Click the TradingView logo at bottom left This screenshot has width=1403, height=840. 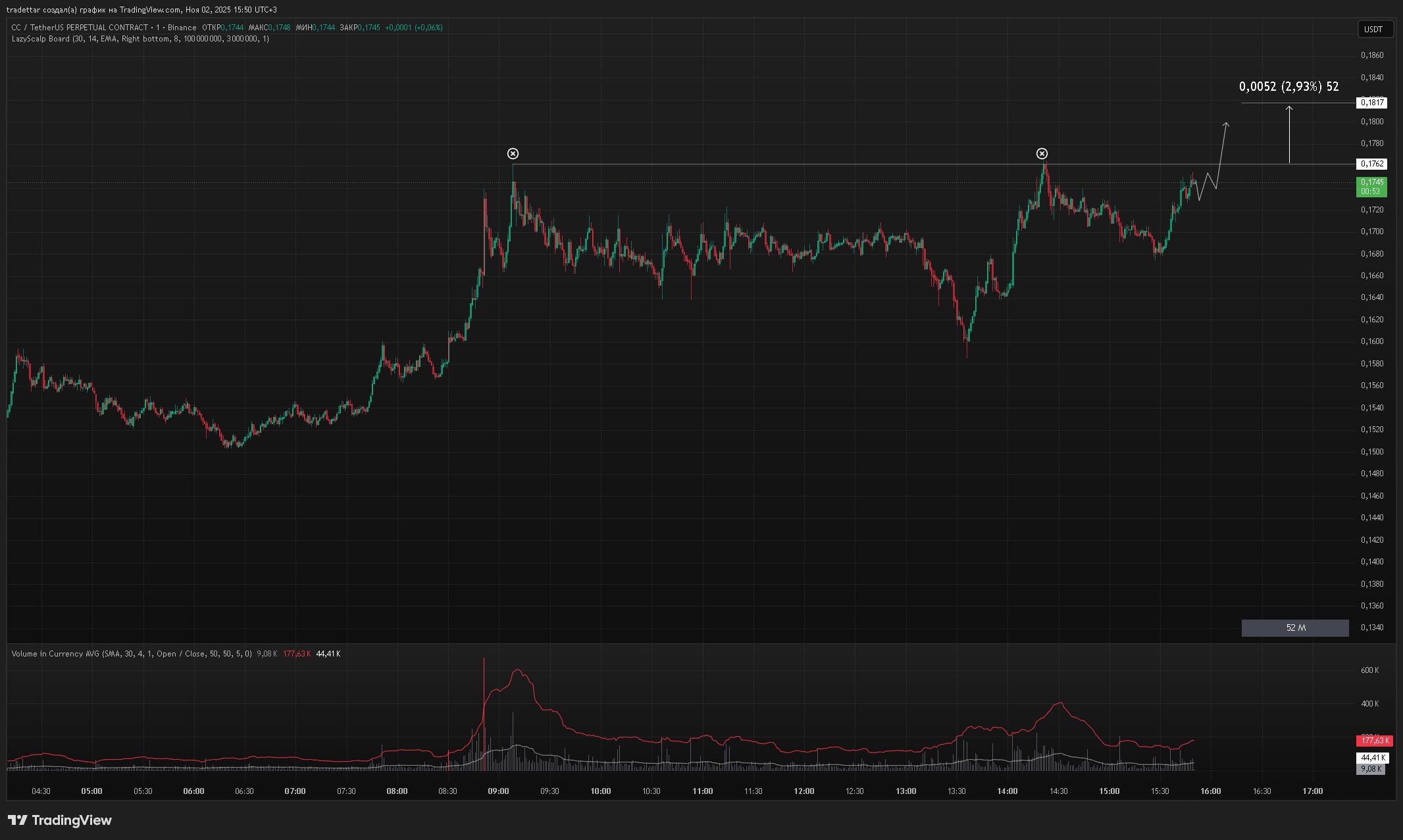point(60,820)
